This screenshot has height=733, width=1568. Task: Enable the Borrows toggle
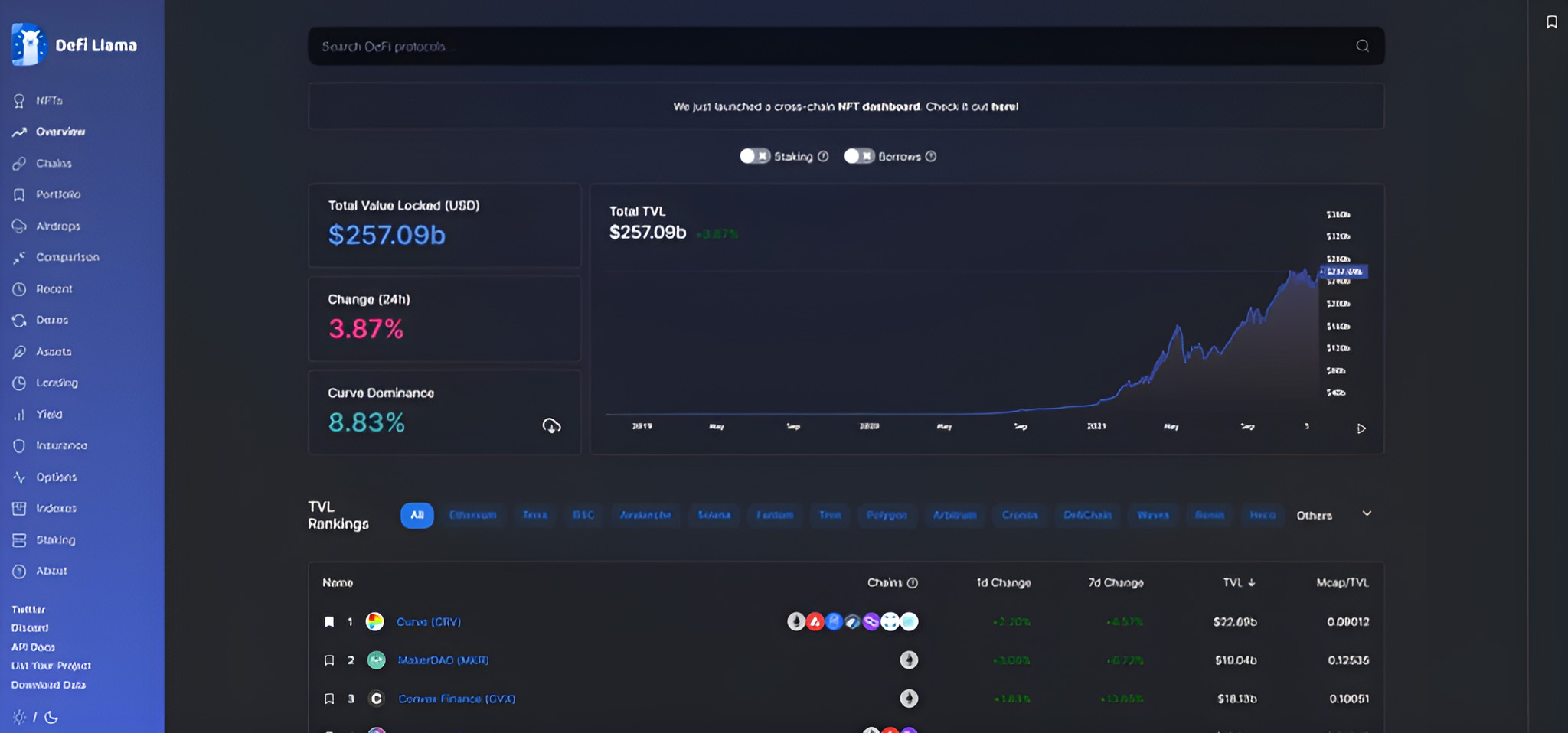pos(859,156)
